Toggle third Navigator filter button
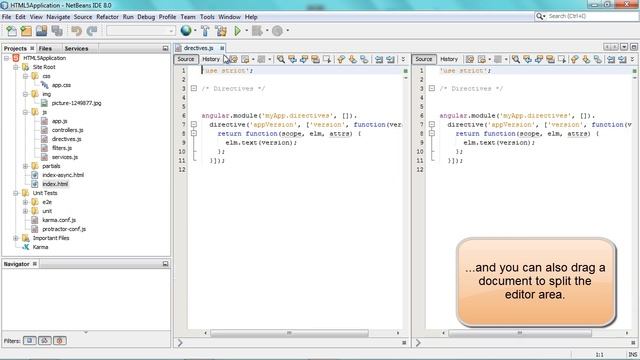Image resolution: width=640 pixels, height=360 pixels. 60,340
